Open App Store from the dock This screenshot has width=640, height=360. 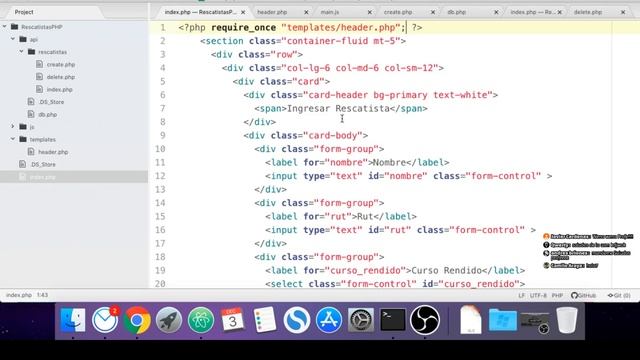coord(329,320)
